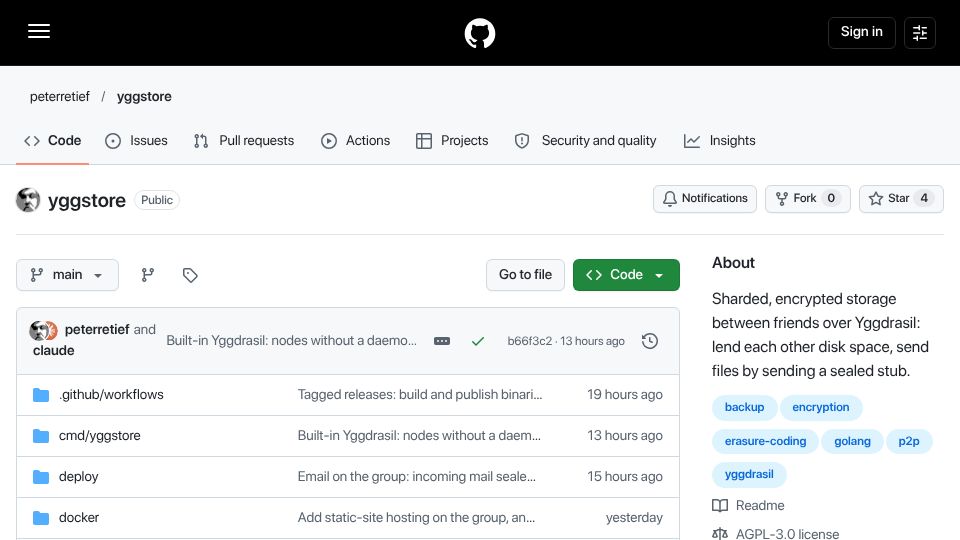The height and width of the screenshot is (540, 960).
Task: Open the docker folder
Action: tap(79, 518)
